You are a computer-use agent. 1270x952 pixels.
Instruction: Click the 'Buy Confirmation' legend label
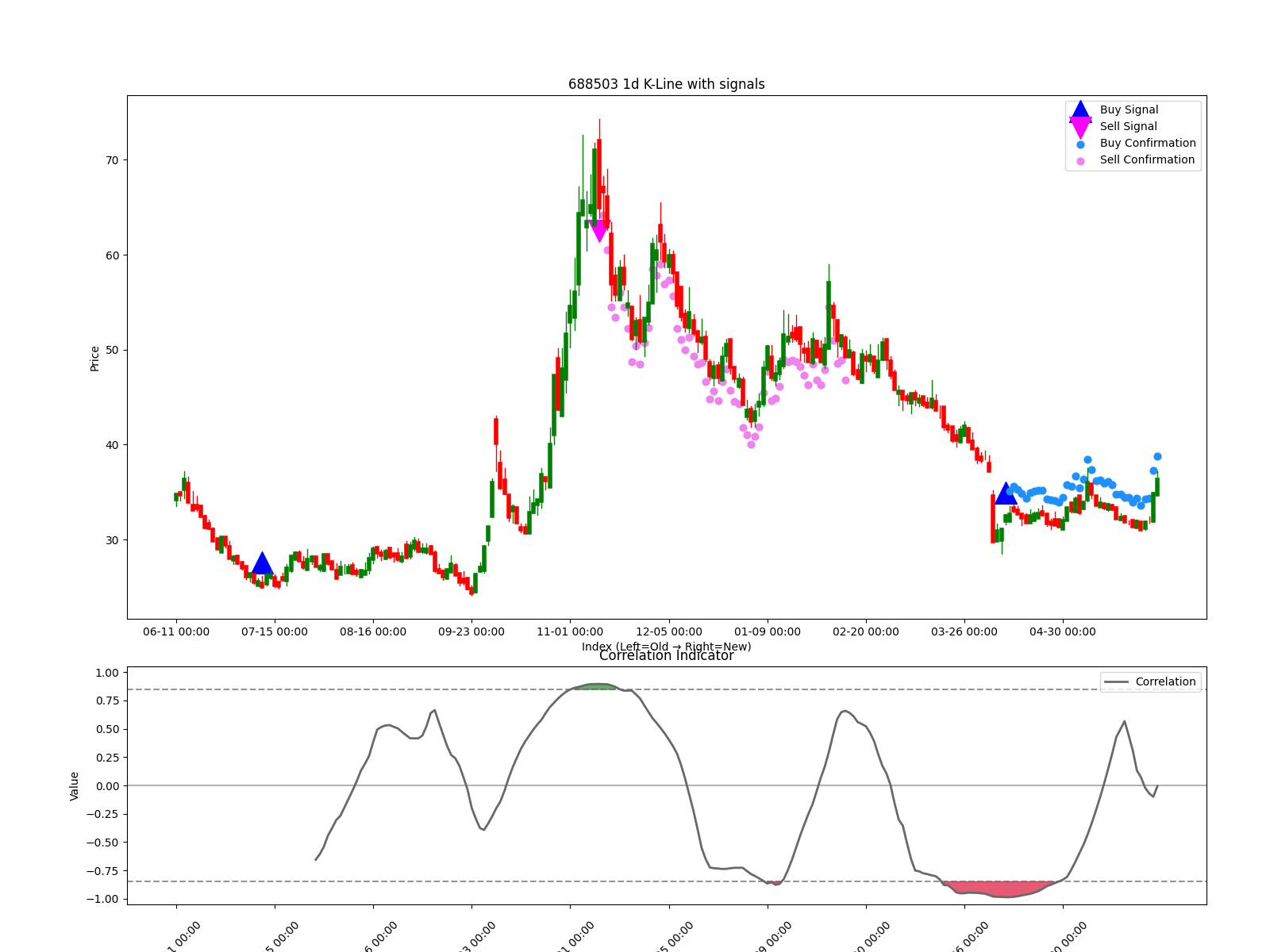1148,144
